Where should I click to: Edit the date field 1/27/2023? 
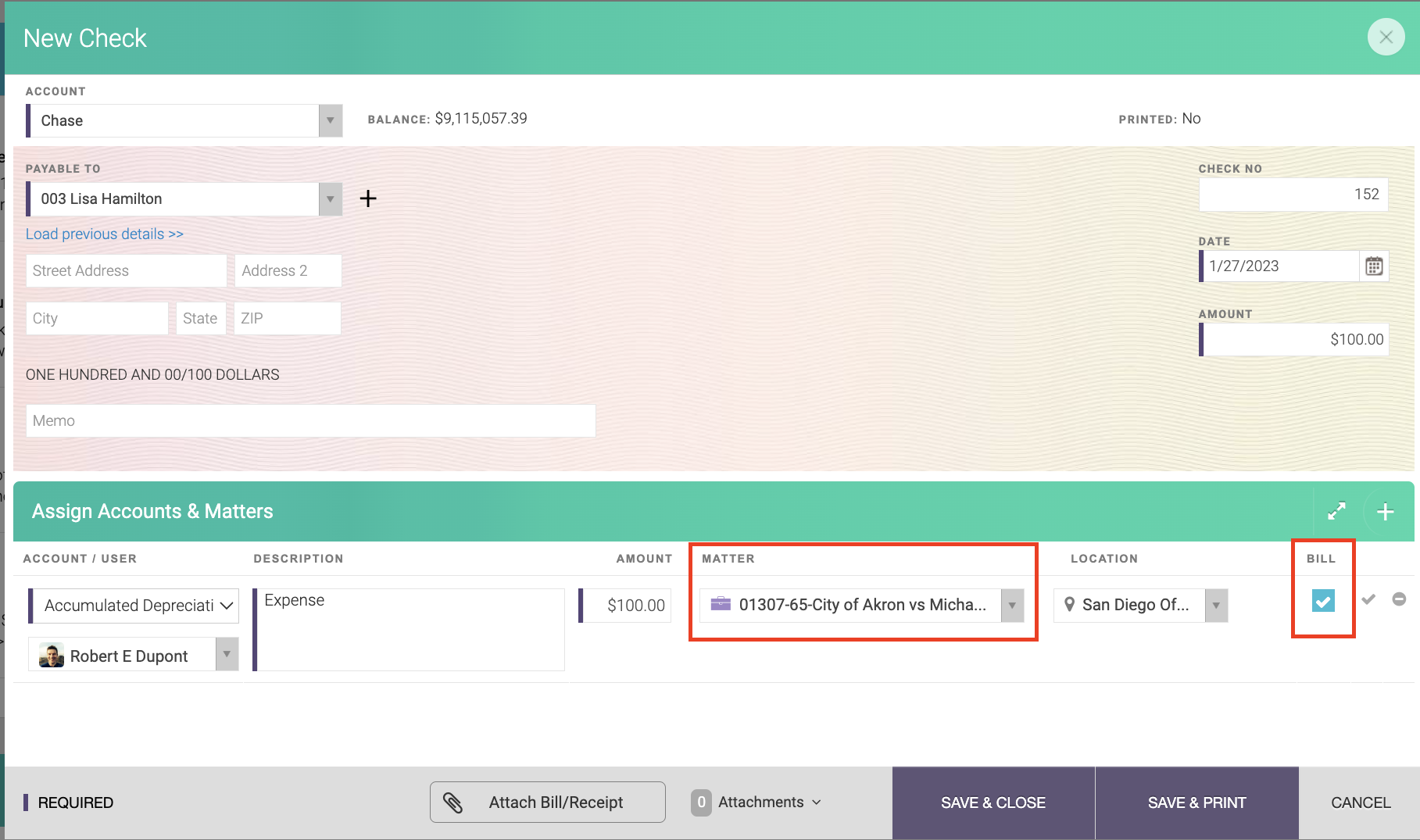(1279, 266)
